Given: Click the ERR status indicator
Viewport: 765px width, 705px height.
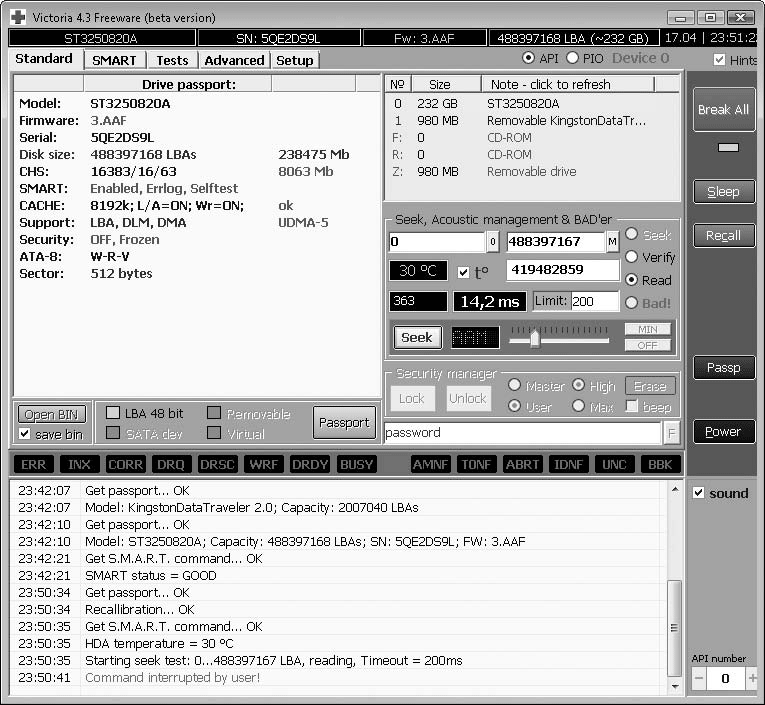Looking at the screenshot, I should [x=33, y=464].
